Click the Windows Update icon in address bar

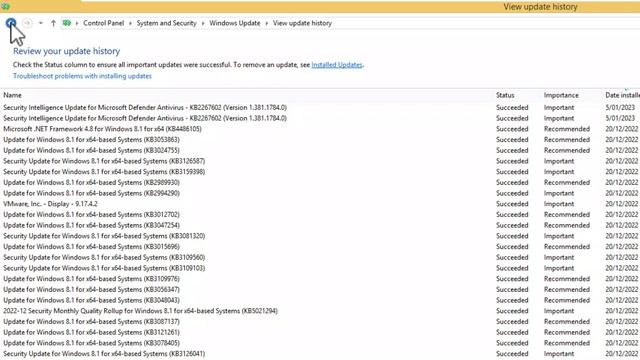(67, 23)
